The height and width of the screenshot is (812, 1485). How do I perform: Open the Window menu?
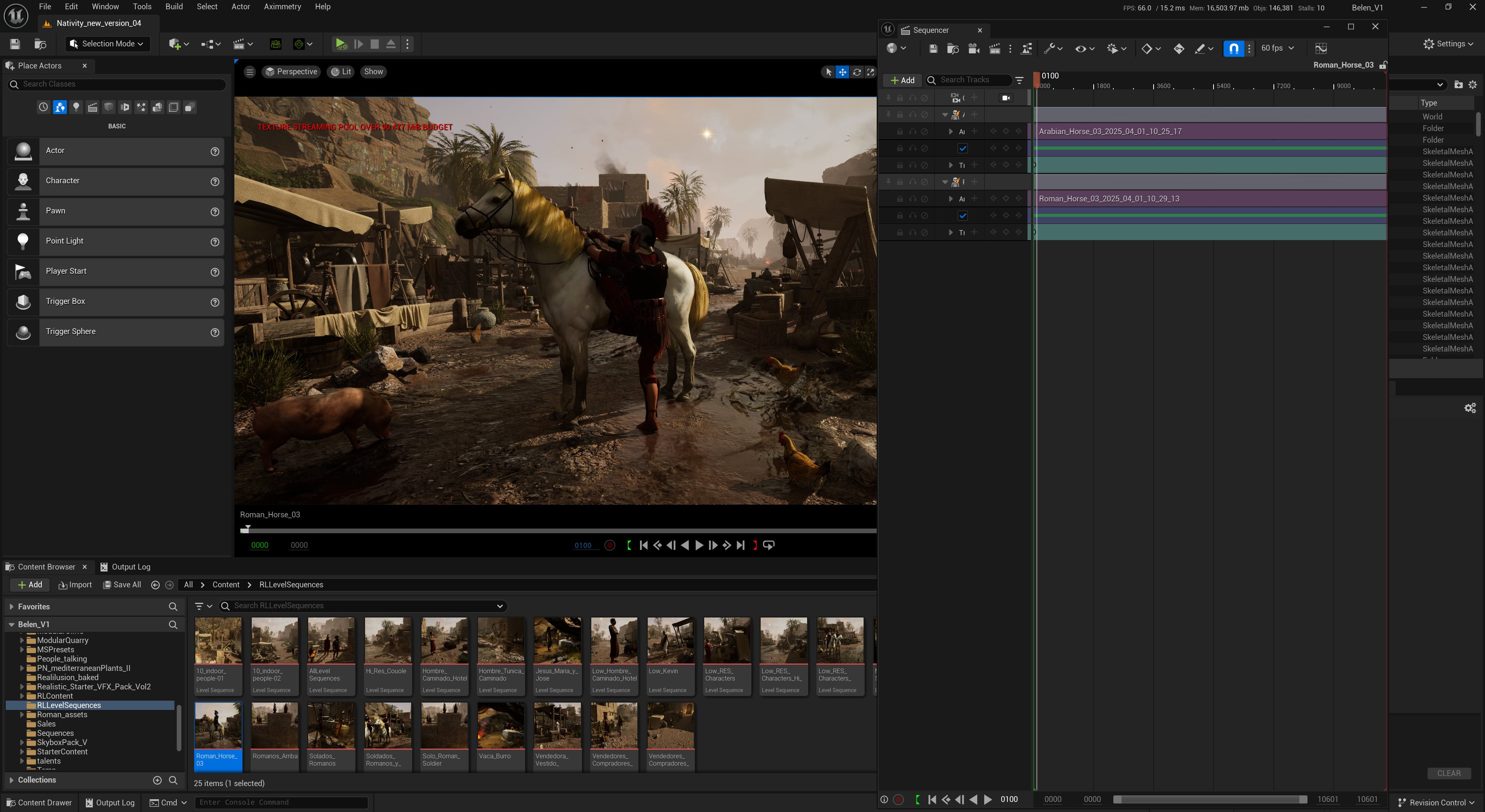pos(106,7)
